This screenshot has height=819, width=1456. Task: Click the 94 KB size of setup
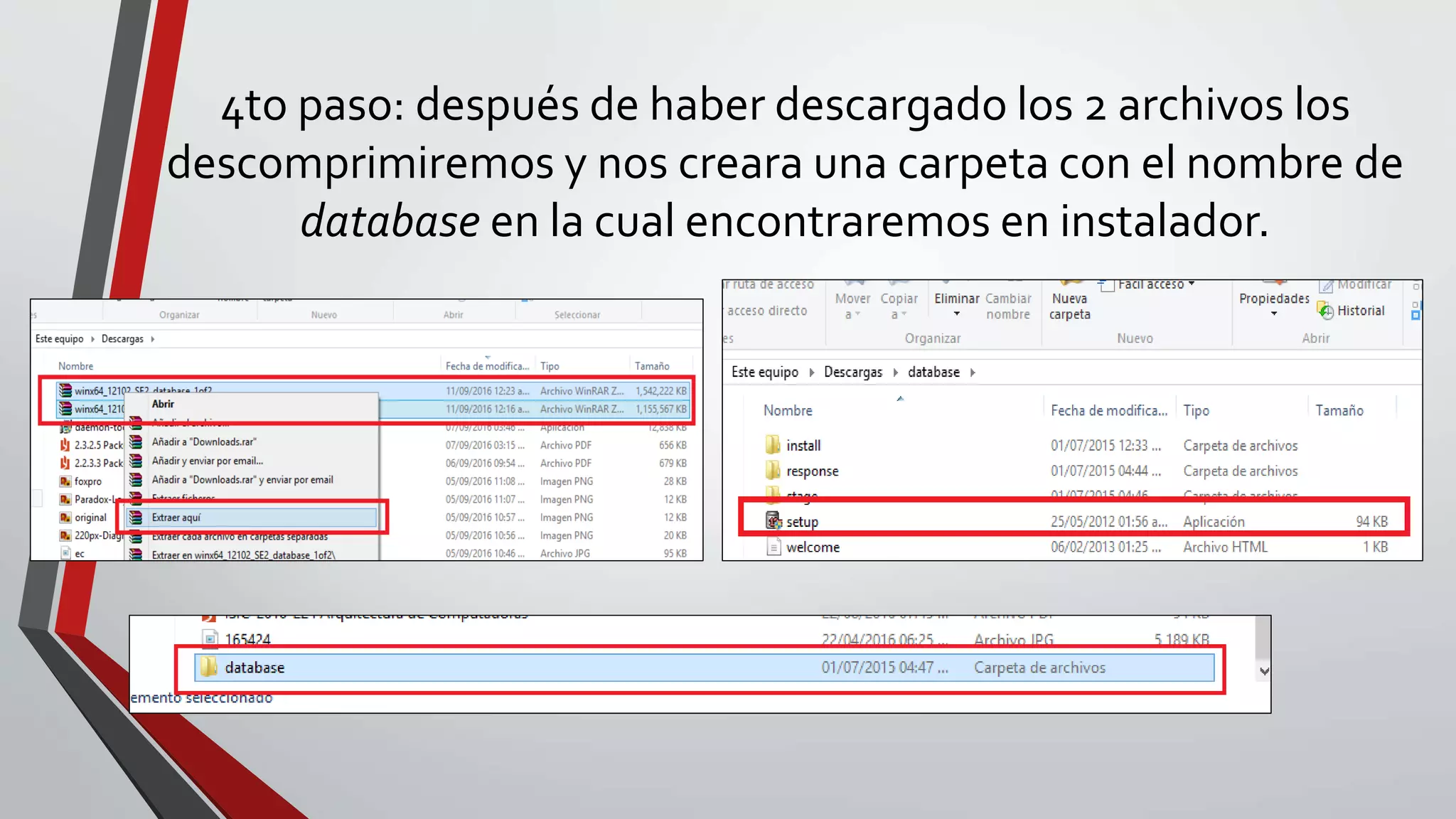pyautogui.click(x=1371, y=521)
